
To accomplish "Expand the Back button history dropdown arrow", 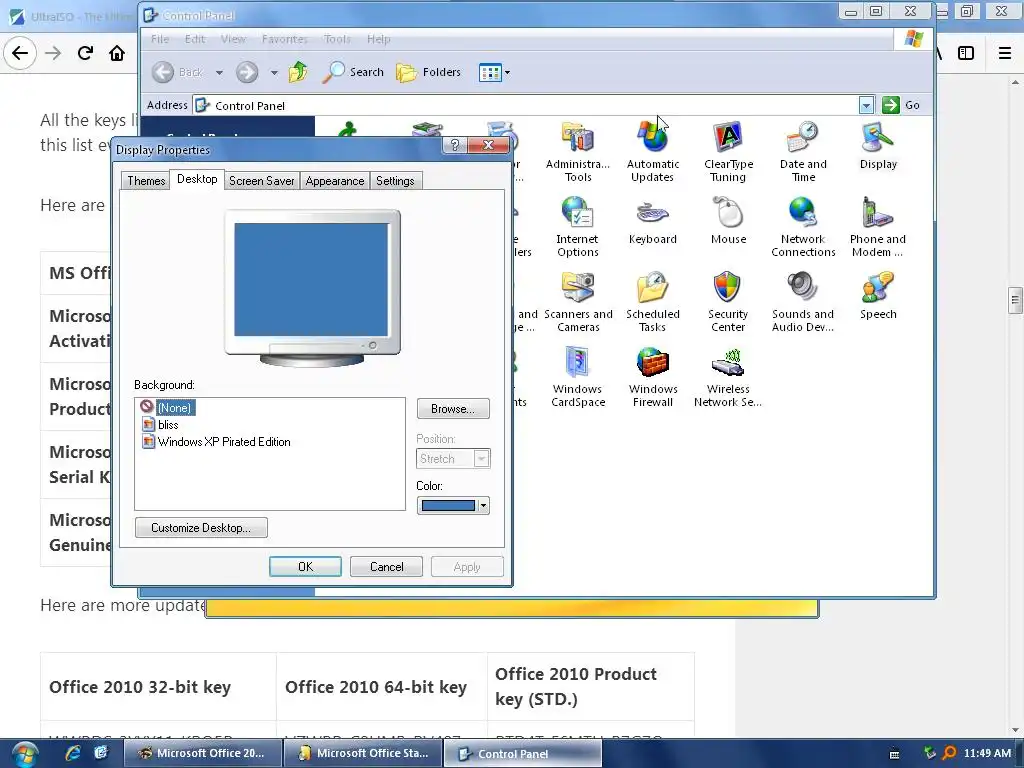I will [x=219, y=72].
